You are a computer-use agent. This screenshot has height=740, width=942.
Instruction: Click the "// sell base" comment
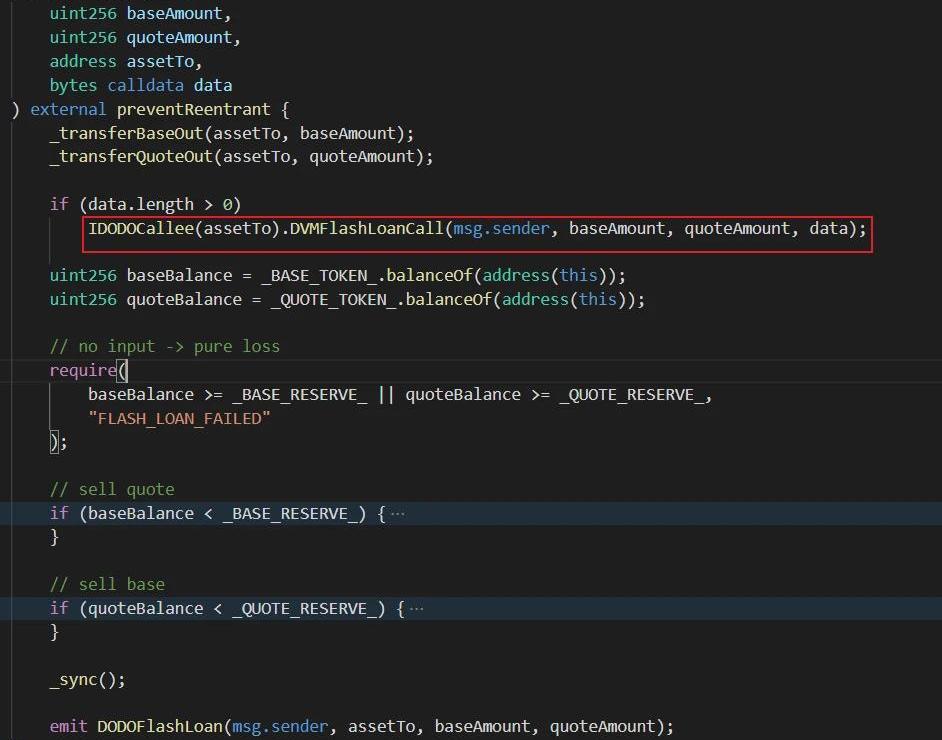[x=107, y=584]
